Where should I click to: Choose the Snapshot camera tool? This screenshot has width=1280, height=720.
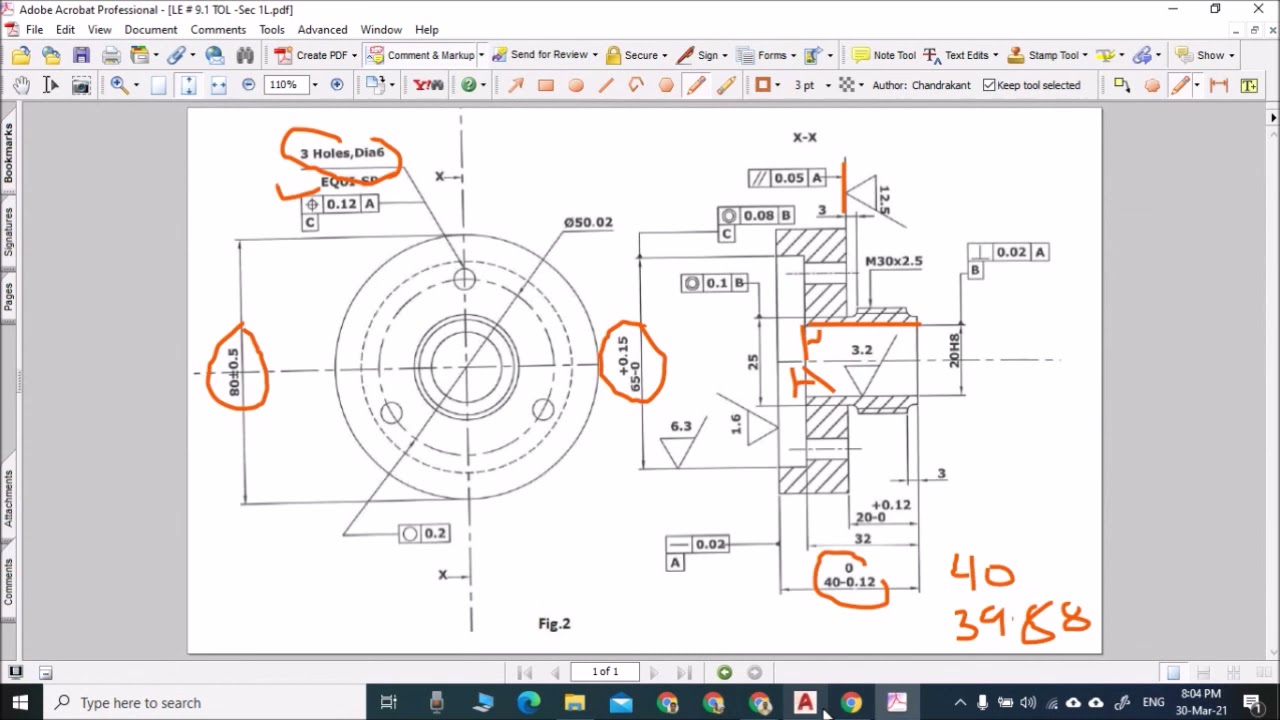(x=81, y=85)
